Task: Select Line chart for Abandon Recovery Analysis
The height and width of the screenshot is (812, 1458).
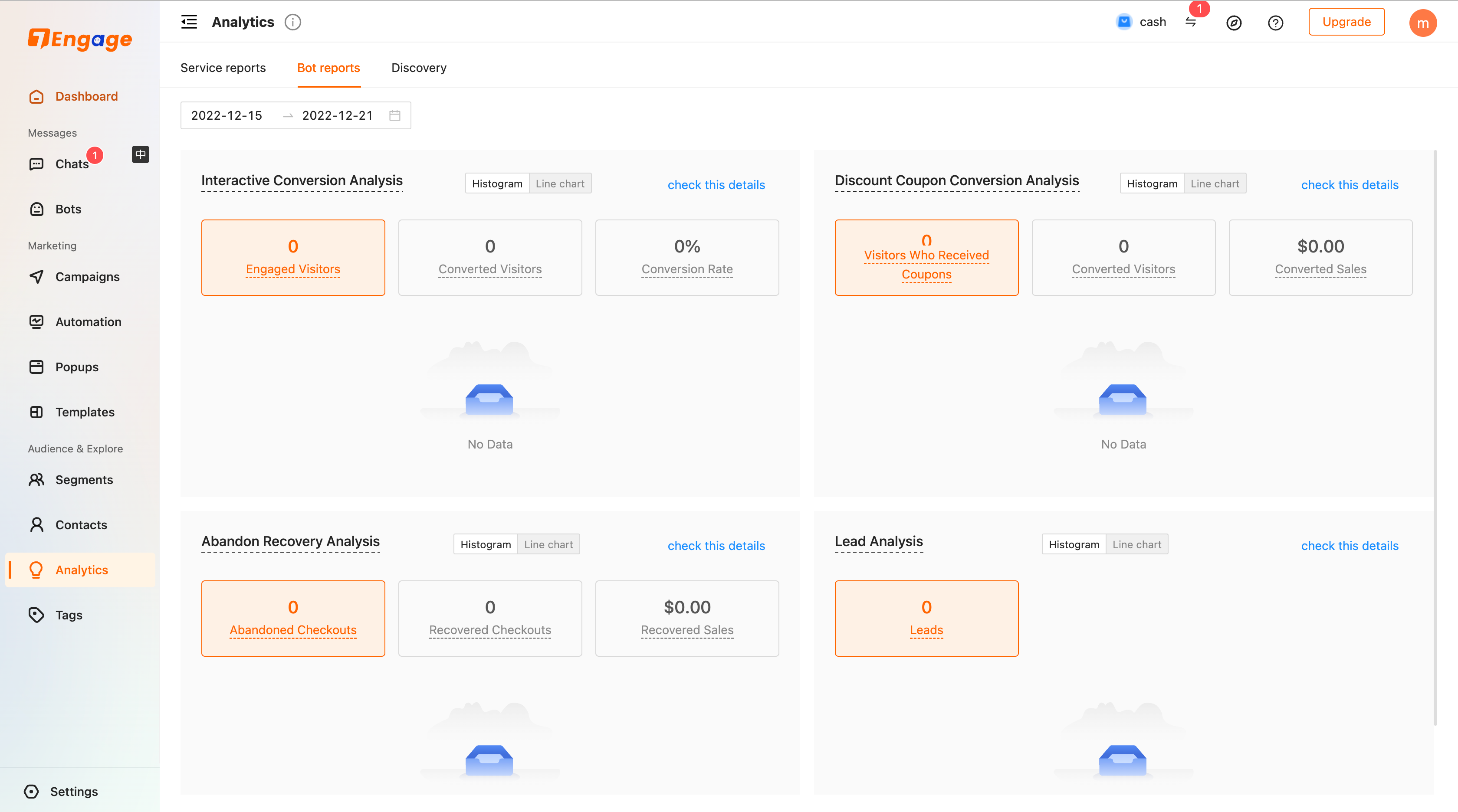Action: point(548,544)
